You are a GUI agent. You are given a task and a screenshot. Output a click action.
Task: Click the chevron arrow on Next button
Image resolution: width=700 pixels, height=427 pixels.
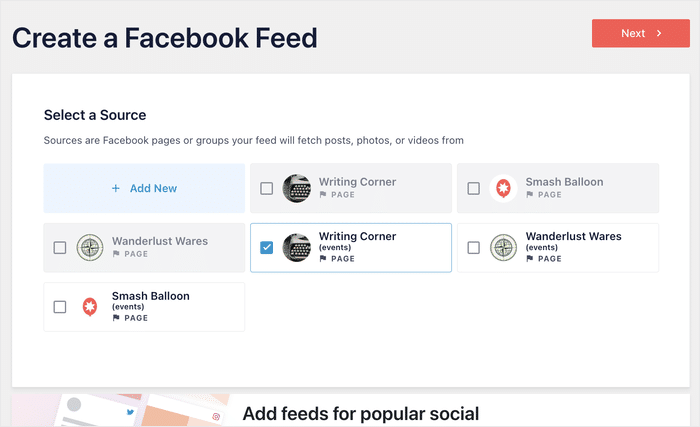pos(659,33)
